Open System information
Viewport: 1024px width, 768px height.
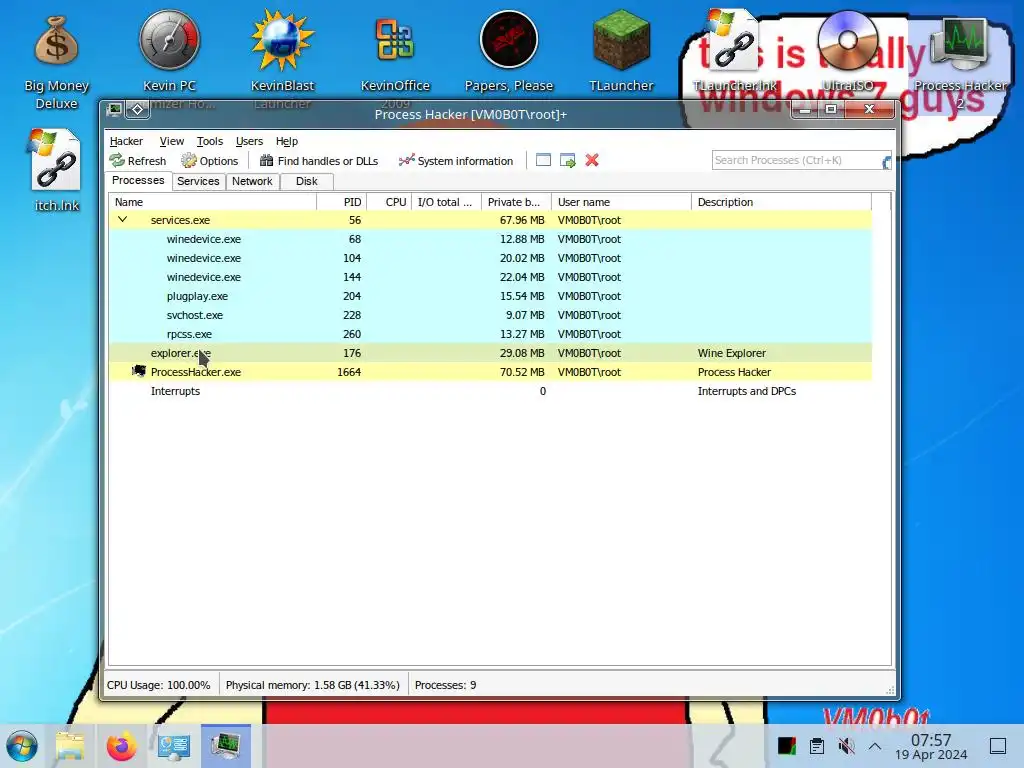click(x=456, y=161)
